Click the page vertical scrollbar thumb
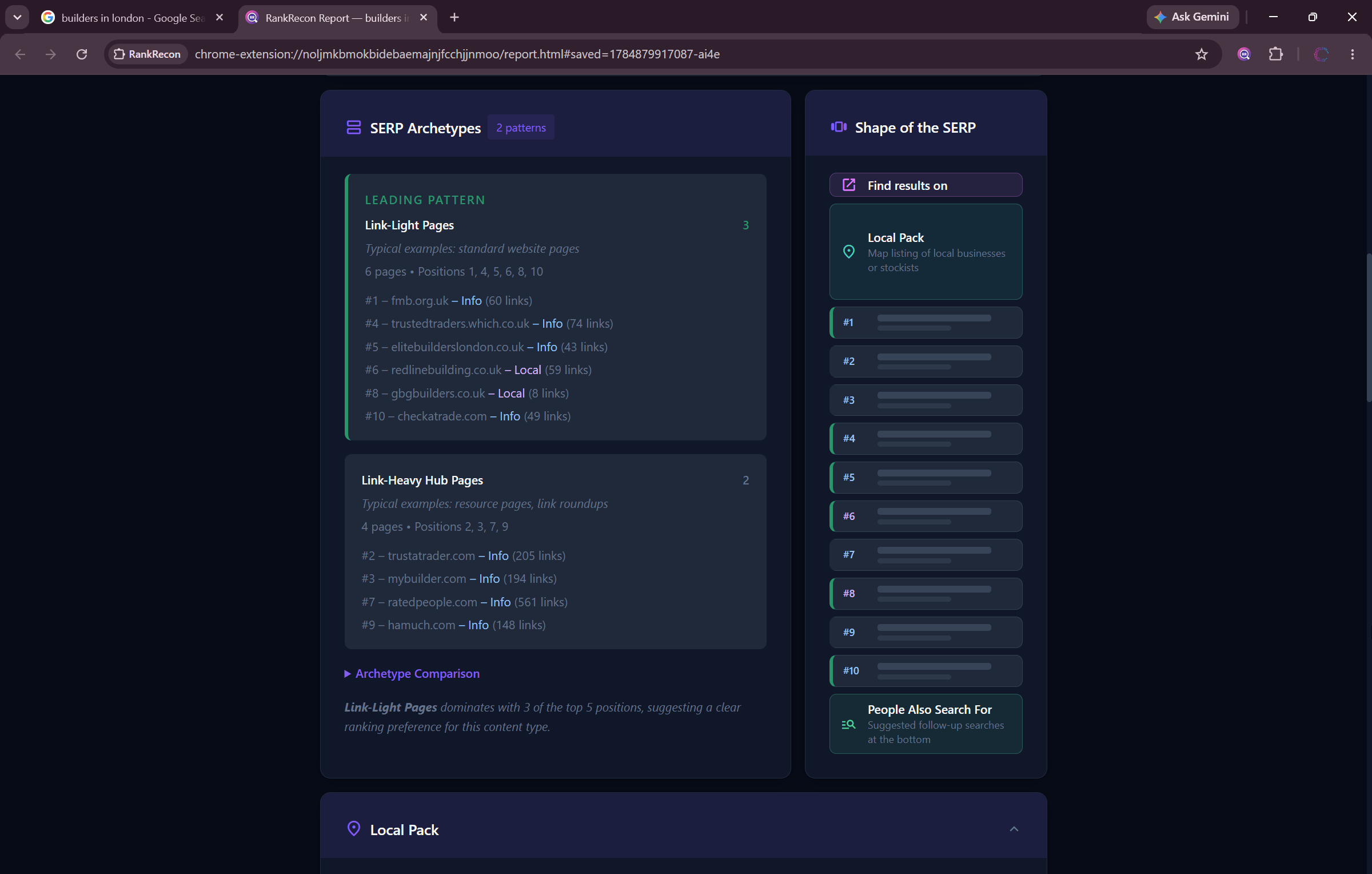This screenshot has width=1372, height=874. coord(1368,328)
